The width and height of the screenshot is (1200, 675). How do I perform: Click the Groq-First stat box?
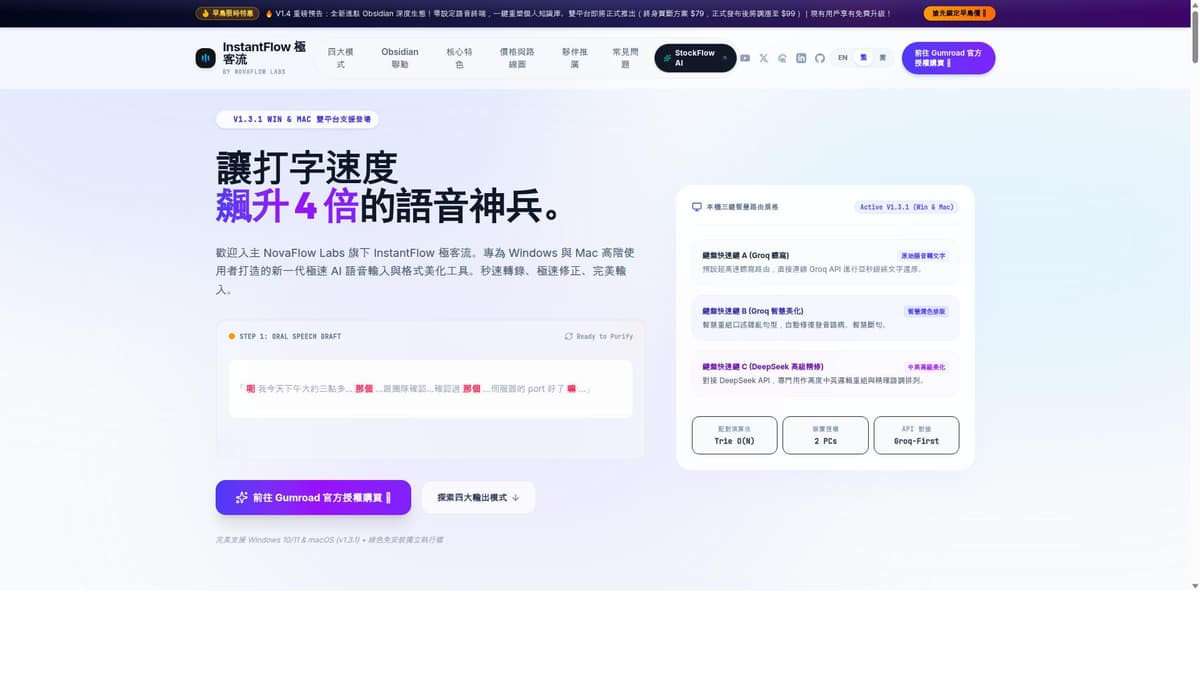[x=916, y=435]
